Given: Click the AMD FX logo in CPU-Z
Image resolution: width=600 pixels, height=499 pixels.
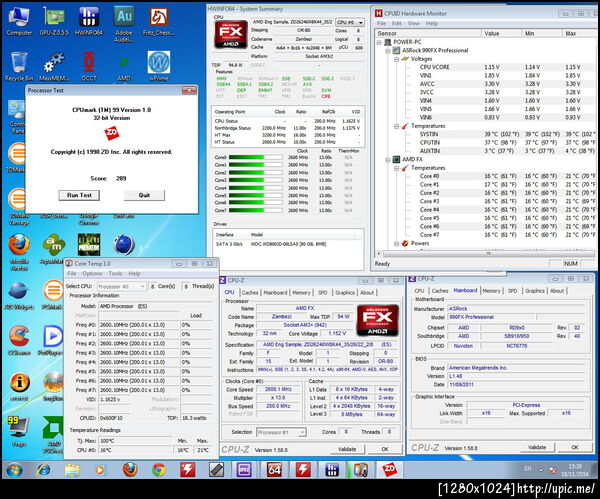Looking at the screenshot, I should 377,321.
